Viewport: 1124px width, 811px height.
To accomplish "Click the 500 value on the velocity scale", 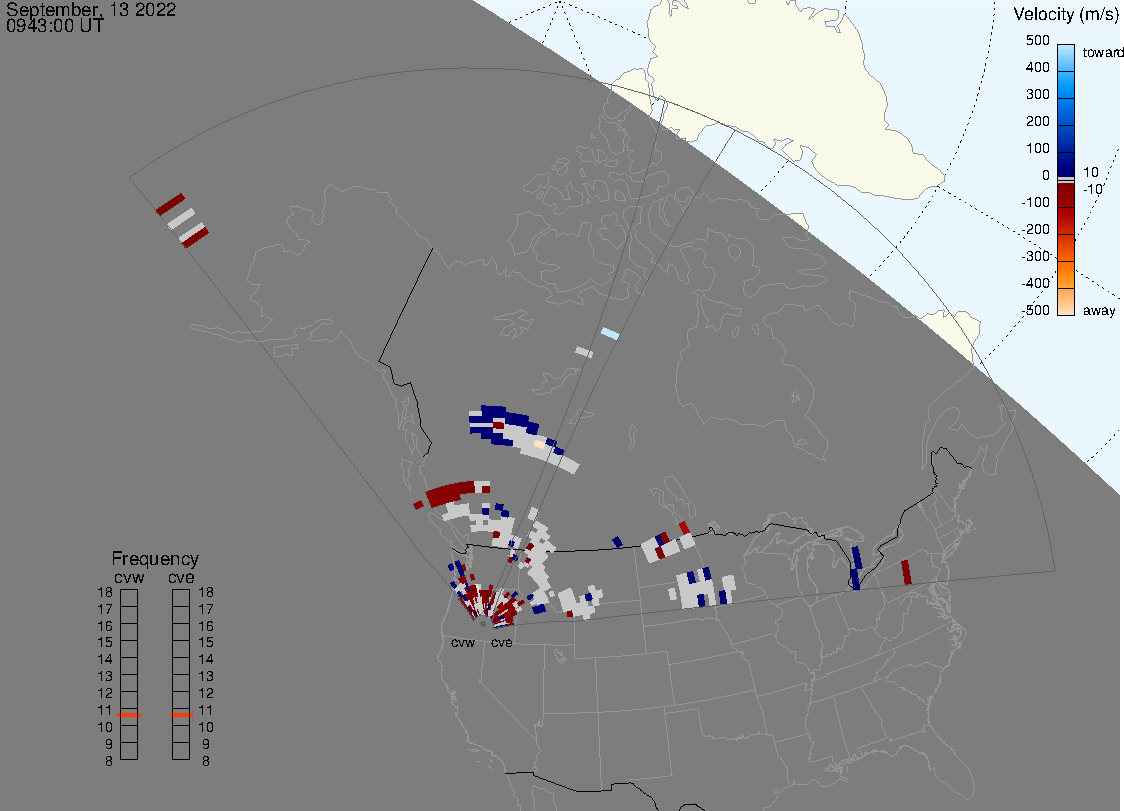I will tap(1037, 40).
